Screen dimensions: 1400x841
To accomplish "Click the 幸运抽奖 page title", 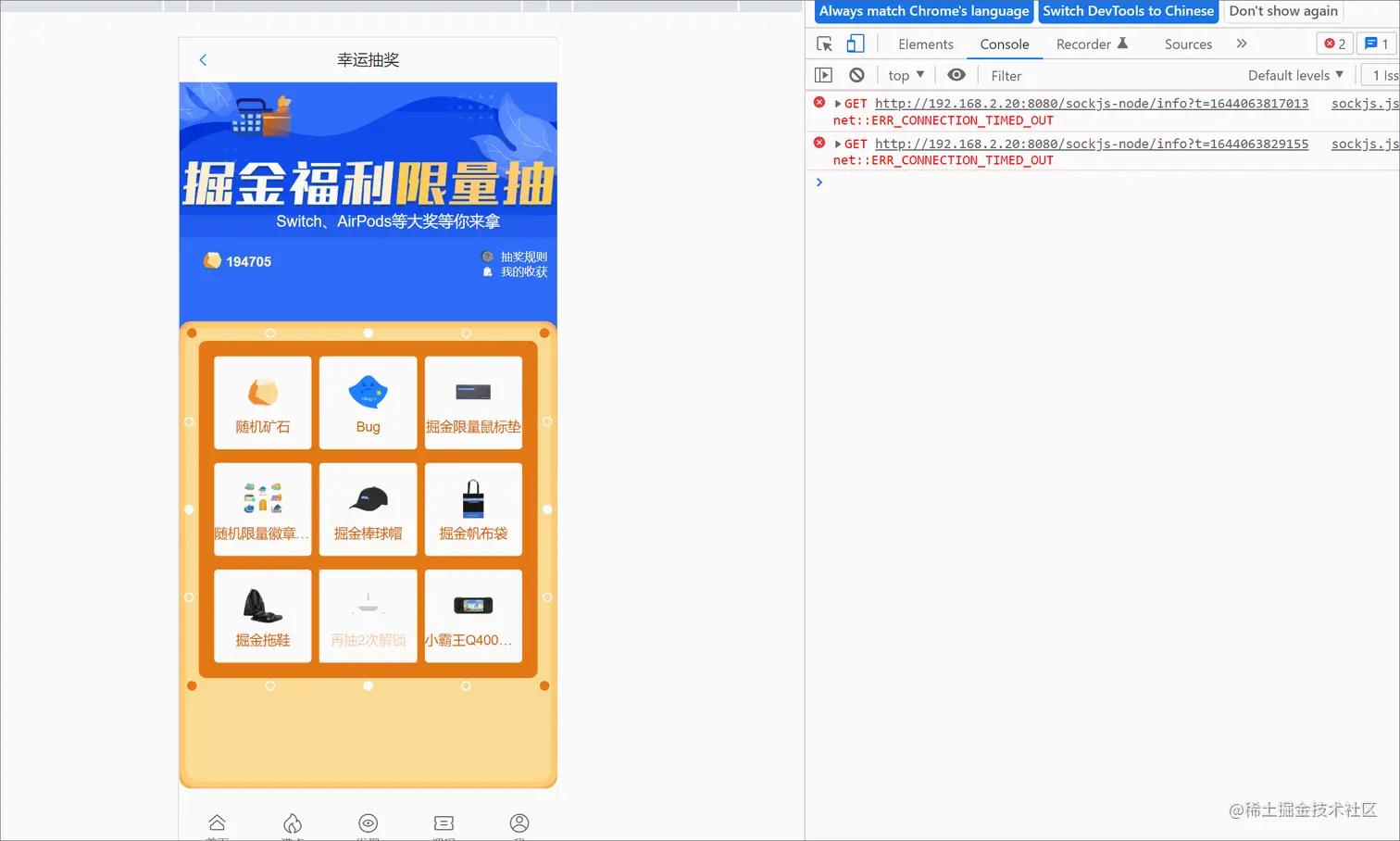I will tap(369, 60).
